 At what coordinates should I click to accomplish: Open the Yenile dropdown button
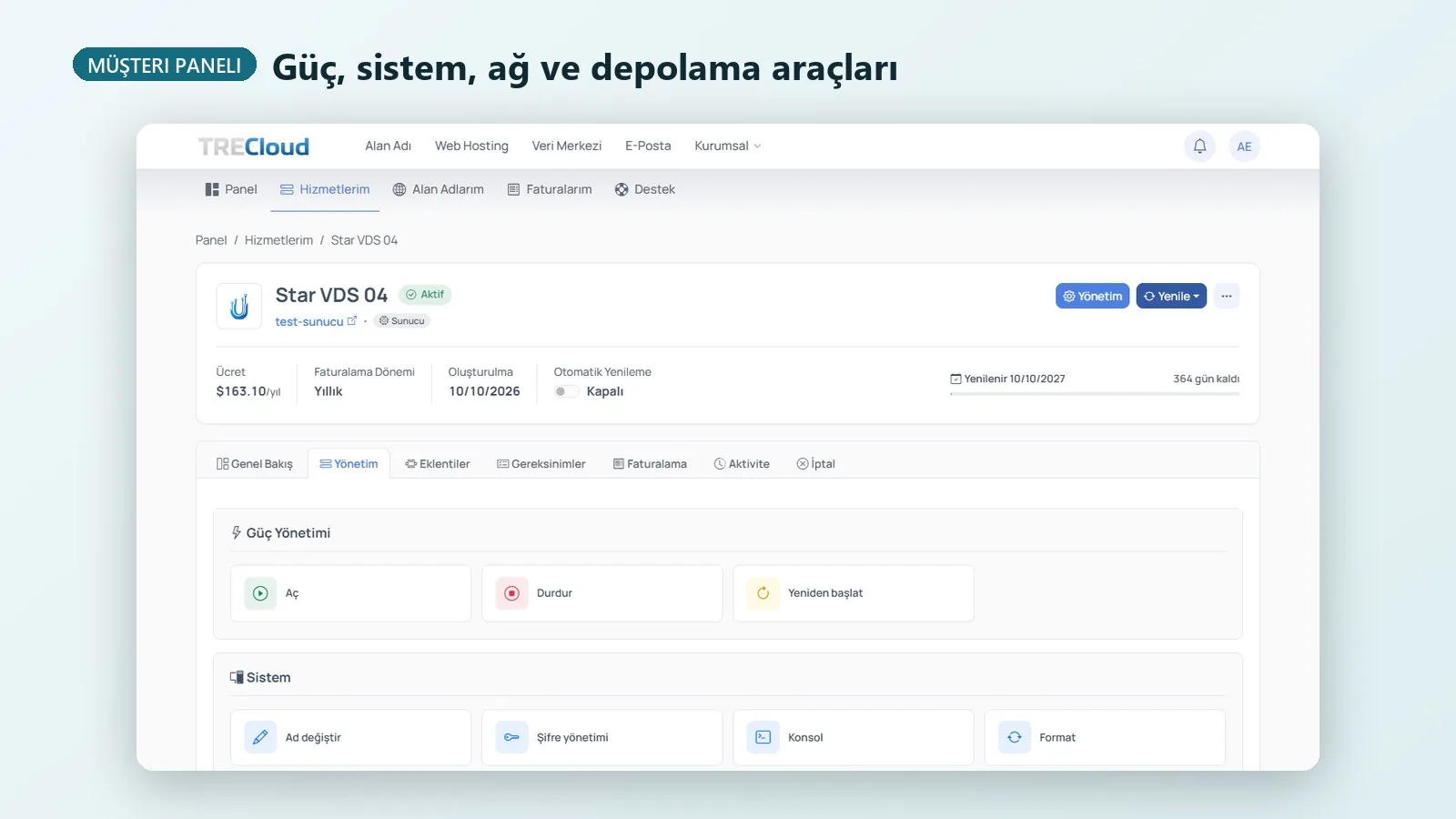[1171, 296]
